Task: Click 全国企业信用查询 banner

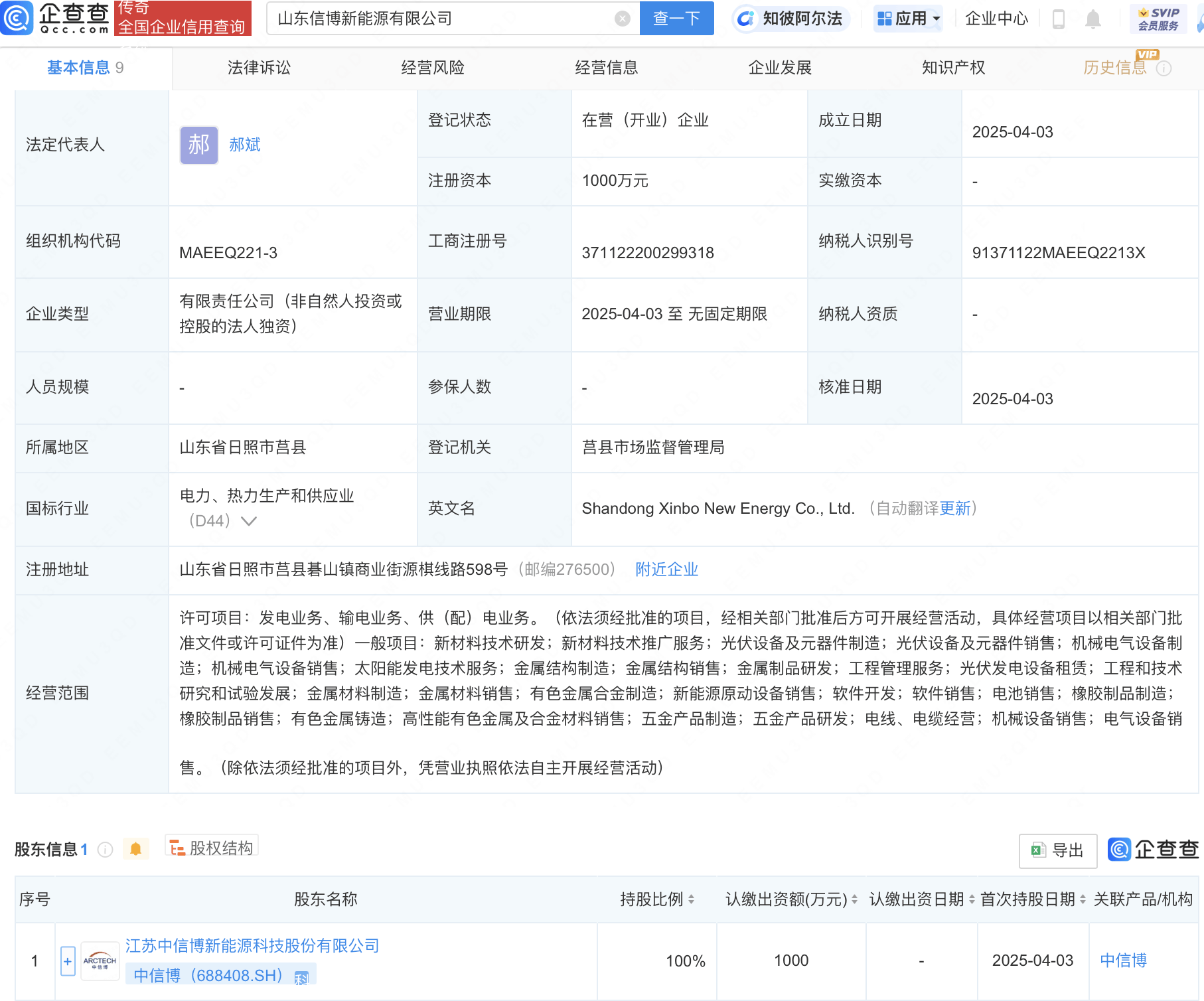Action: coord(183,18)
